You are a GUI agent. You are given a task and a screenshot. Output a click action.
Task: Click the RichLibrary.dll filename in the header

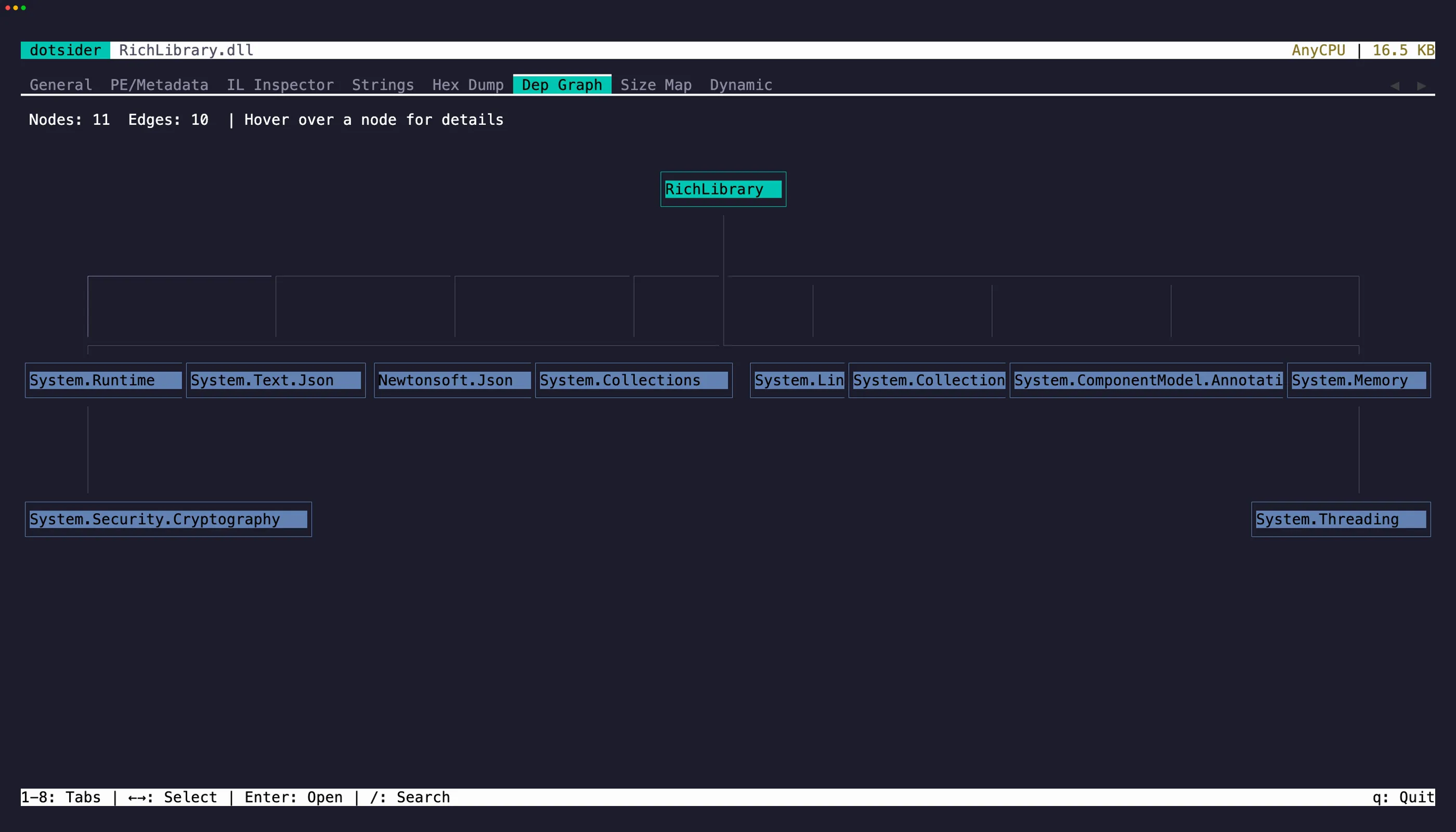tap(186, 50)
